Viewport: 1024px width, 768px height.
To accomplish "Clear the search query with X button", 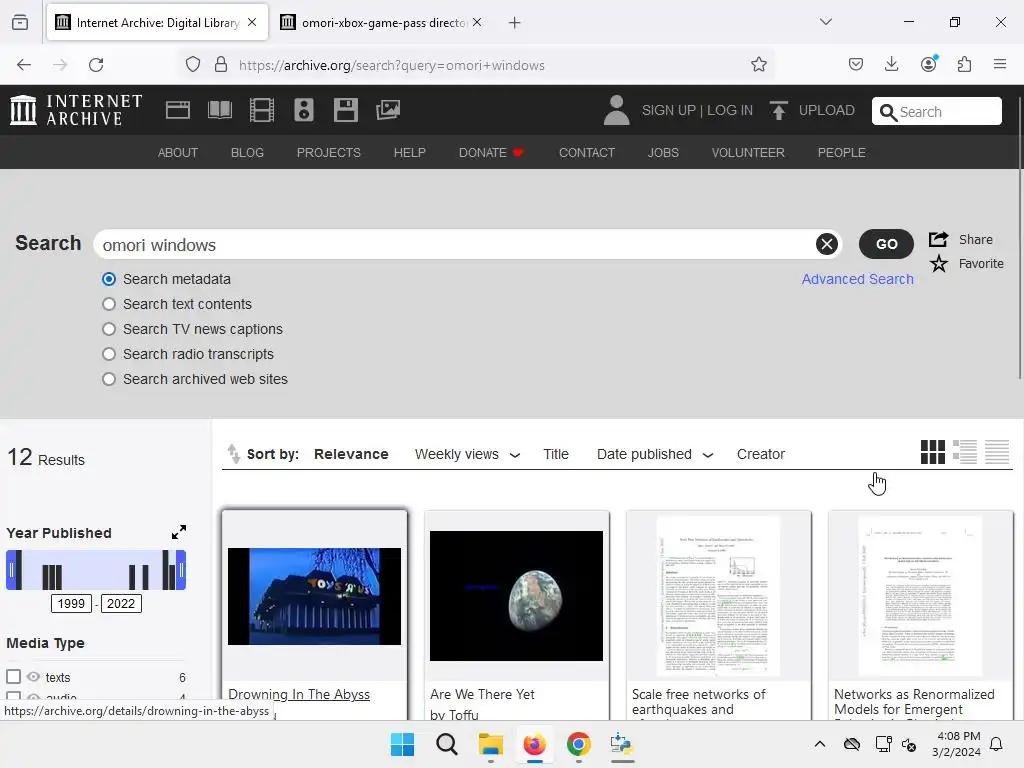I will pos(826,244).
